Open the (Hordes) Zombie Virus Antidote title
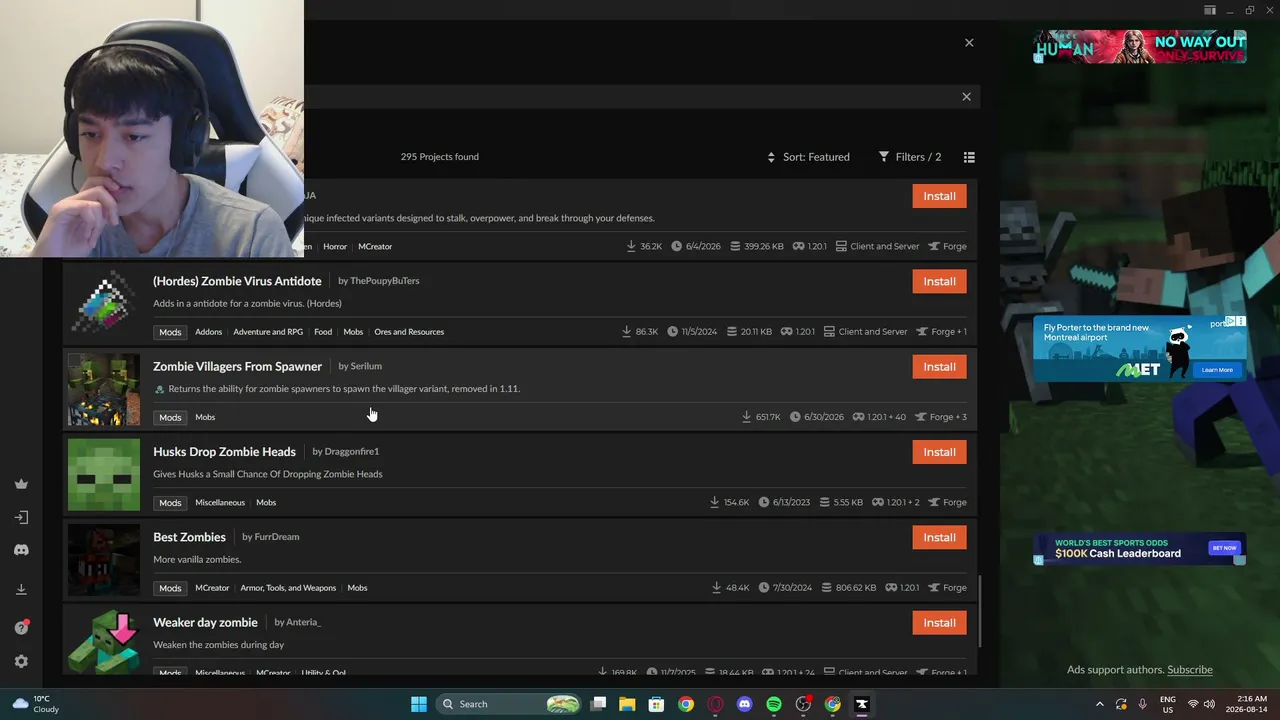The width and height of the screenshot is (1280, 720). (x=237, y=281)
